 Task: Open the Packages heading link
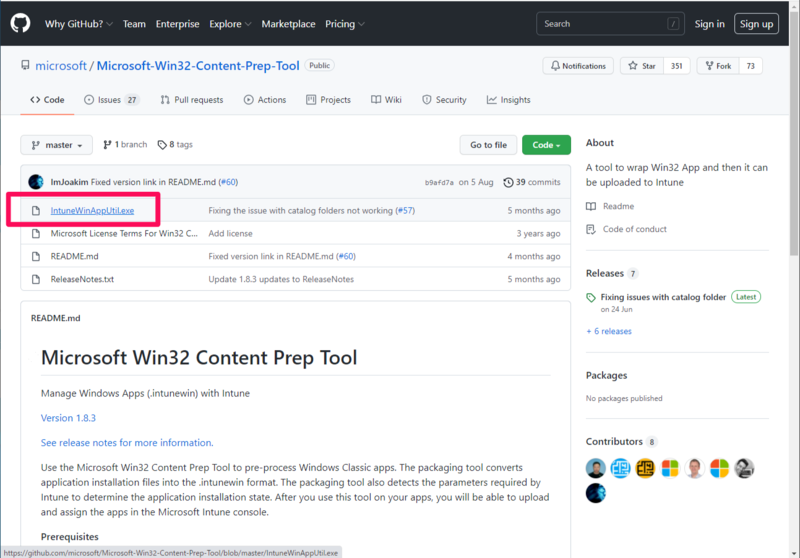tap(606, 375)
